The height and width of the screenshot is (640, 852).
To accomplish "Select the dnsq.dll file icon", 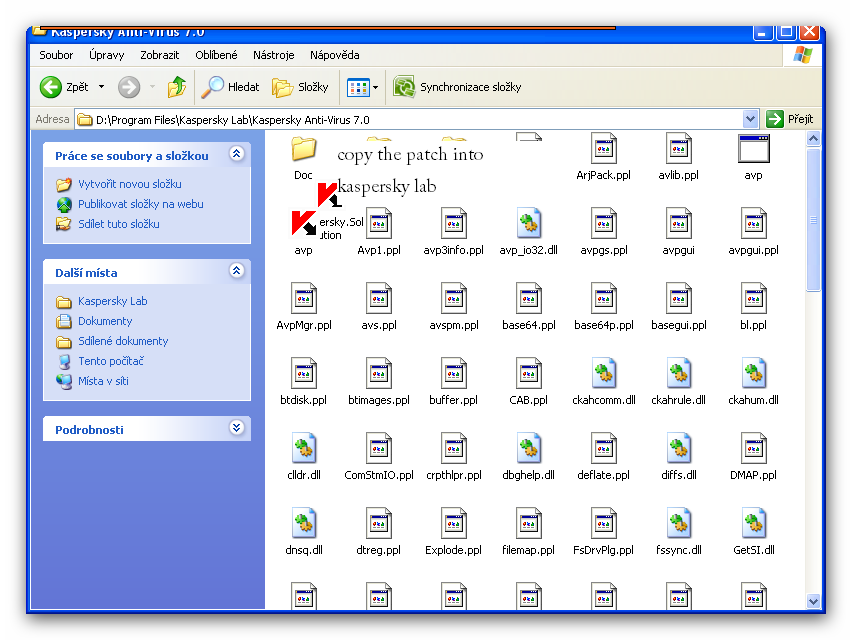I will 304,523.
